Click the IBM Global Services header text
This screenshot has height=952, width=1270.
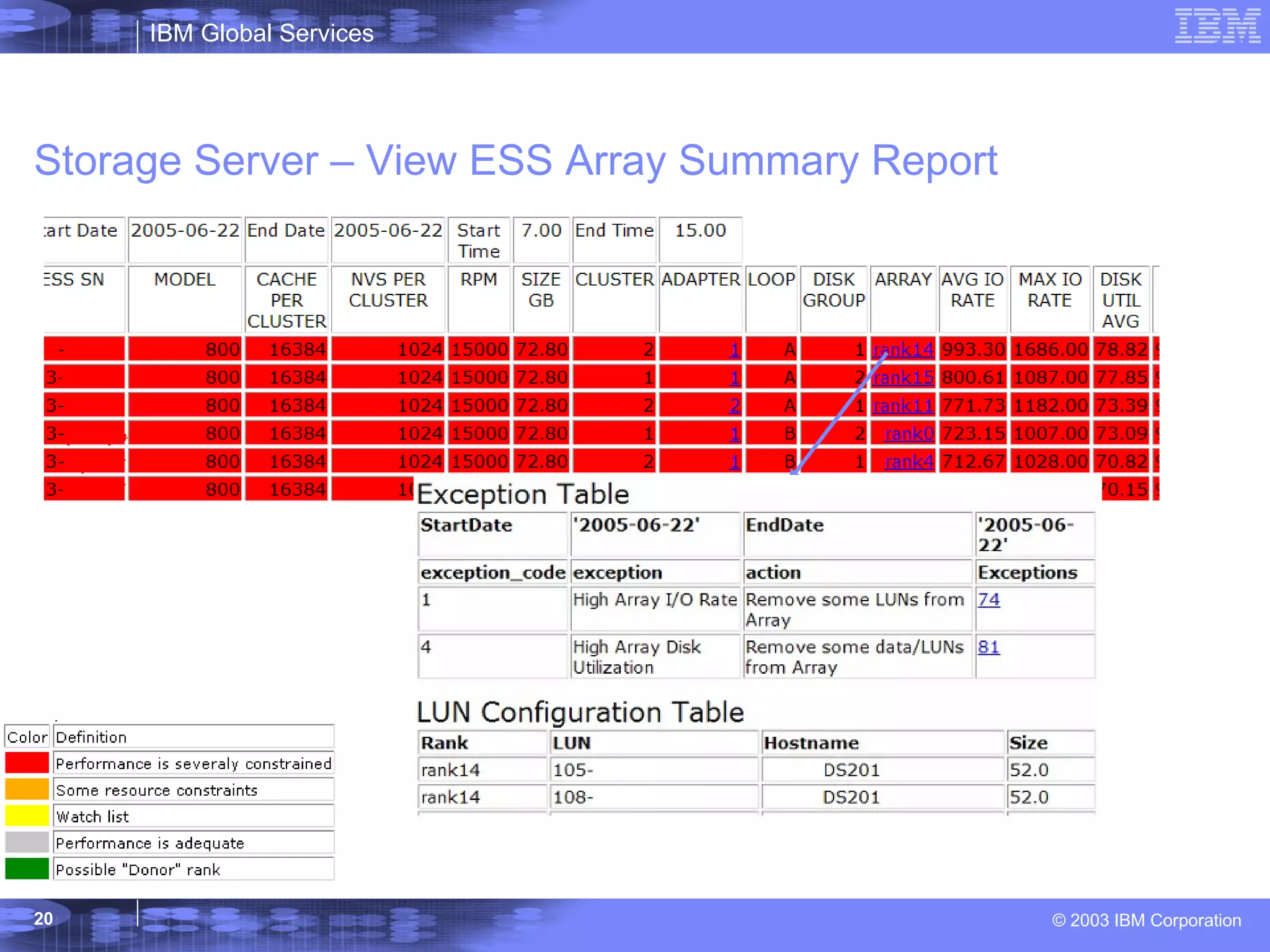point(262,33)
